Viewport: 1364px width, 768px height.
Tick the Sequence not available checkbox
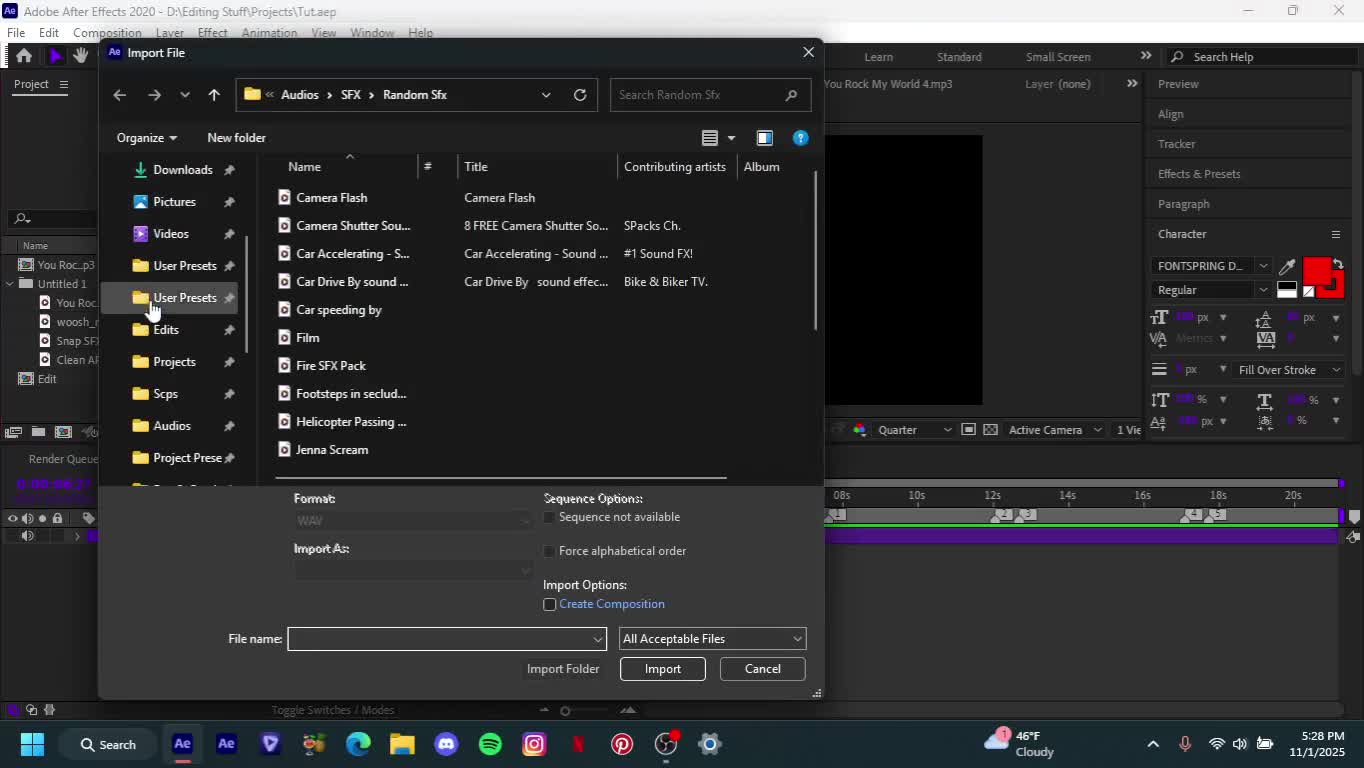click(549, 517)
